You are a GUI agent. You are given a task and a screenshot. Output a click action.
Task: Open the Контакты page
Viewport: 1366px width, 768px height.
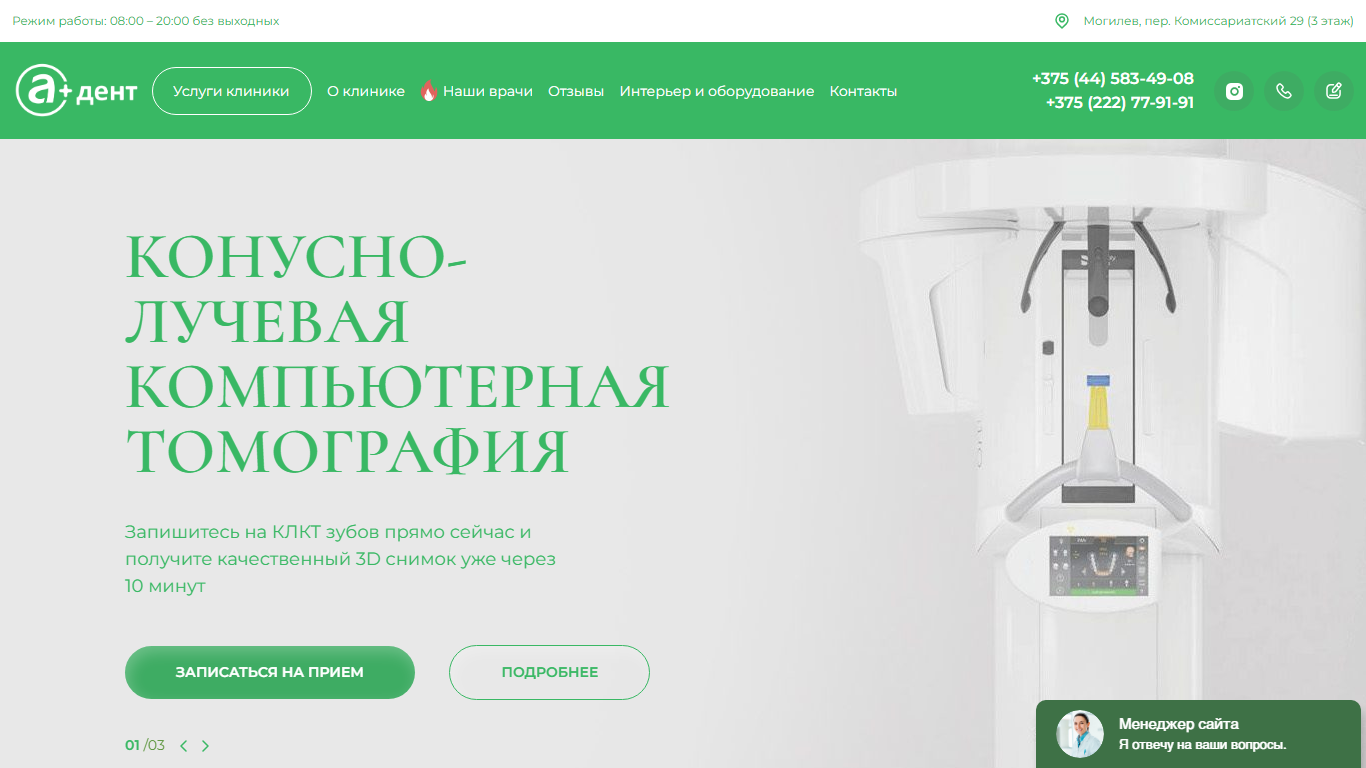coord(863,91)
